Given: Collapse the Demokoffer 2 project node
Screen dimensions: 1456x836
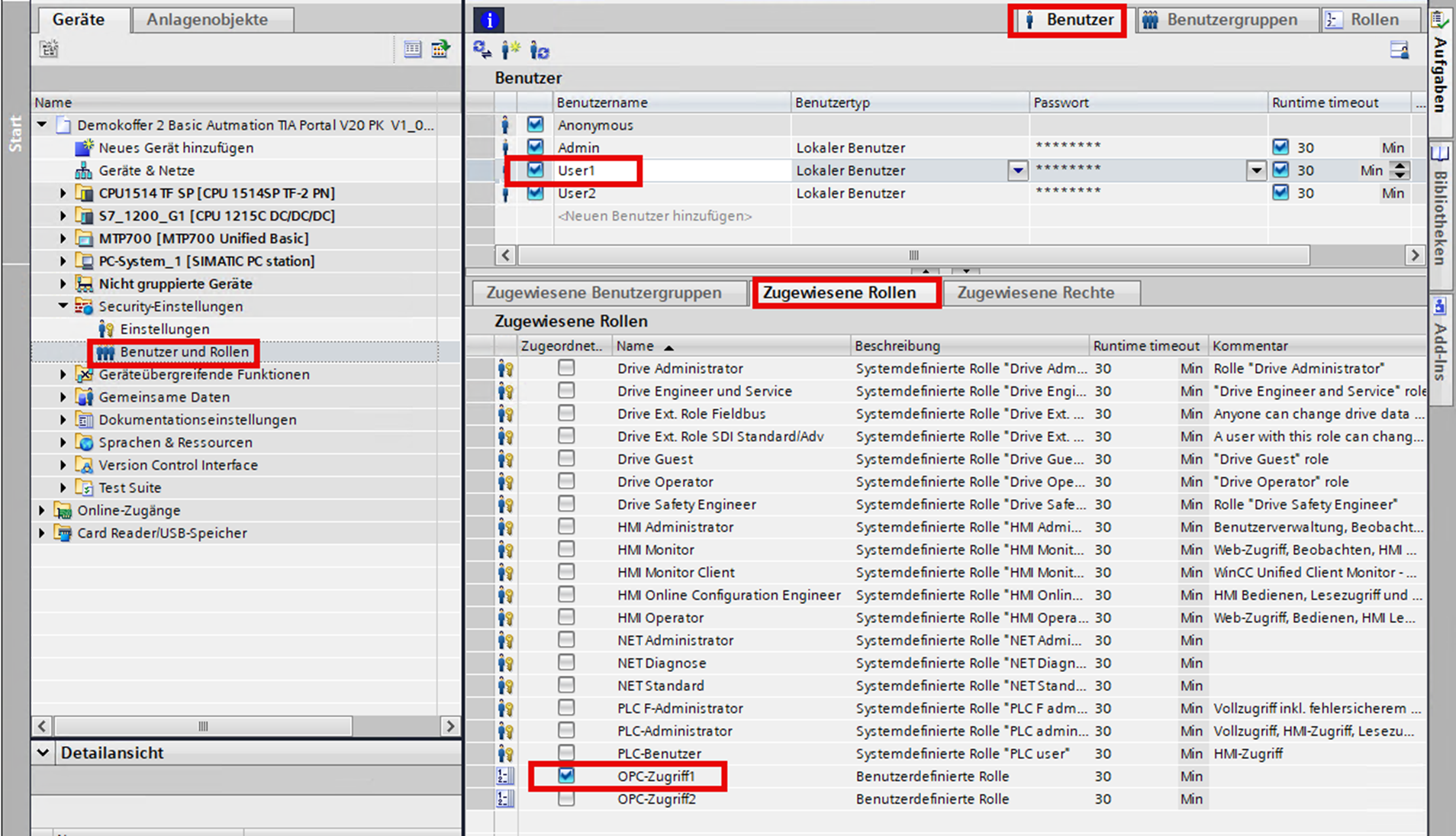Looking at the screenshot, I should 42,124.
